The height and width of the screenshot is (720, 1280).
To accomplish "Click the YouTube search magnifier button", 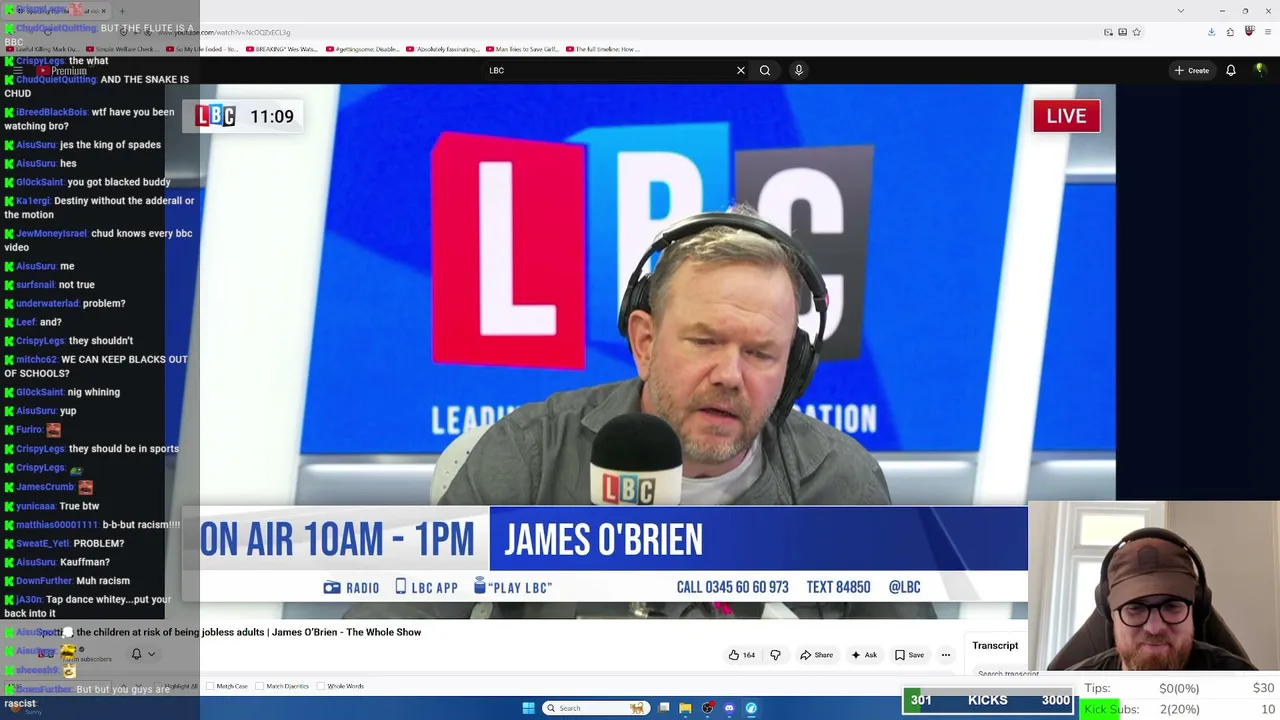I will point(765,70).
